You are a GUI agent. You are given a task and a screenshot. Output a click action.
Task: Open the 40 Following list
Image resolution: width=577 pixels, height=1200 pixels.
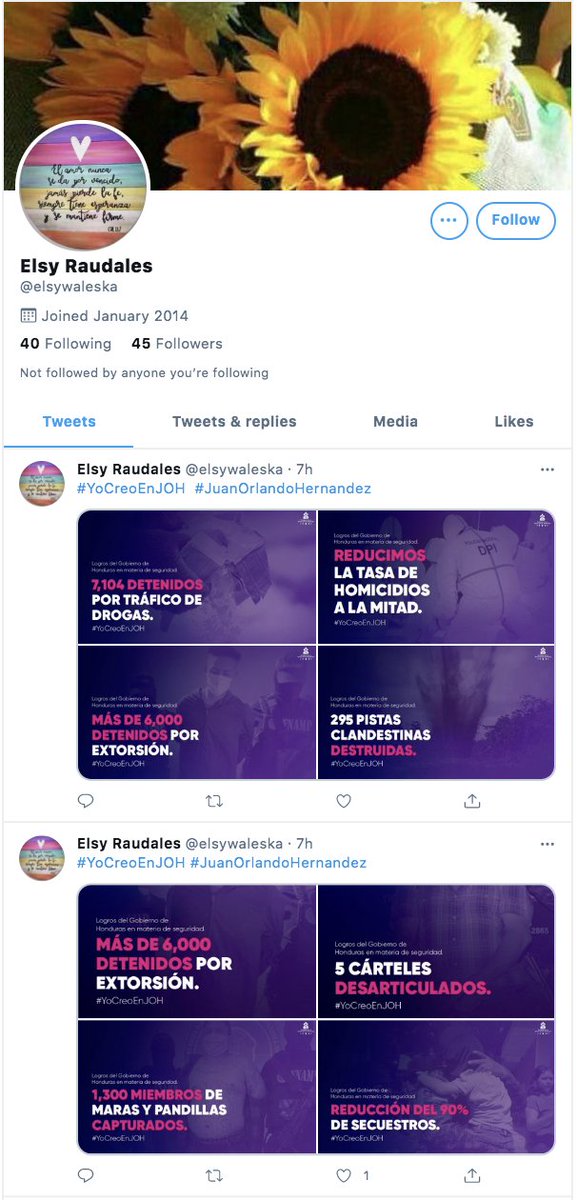66,344
